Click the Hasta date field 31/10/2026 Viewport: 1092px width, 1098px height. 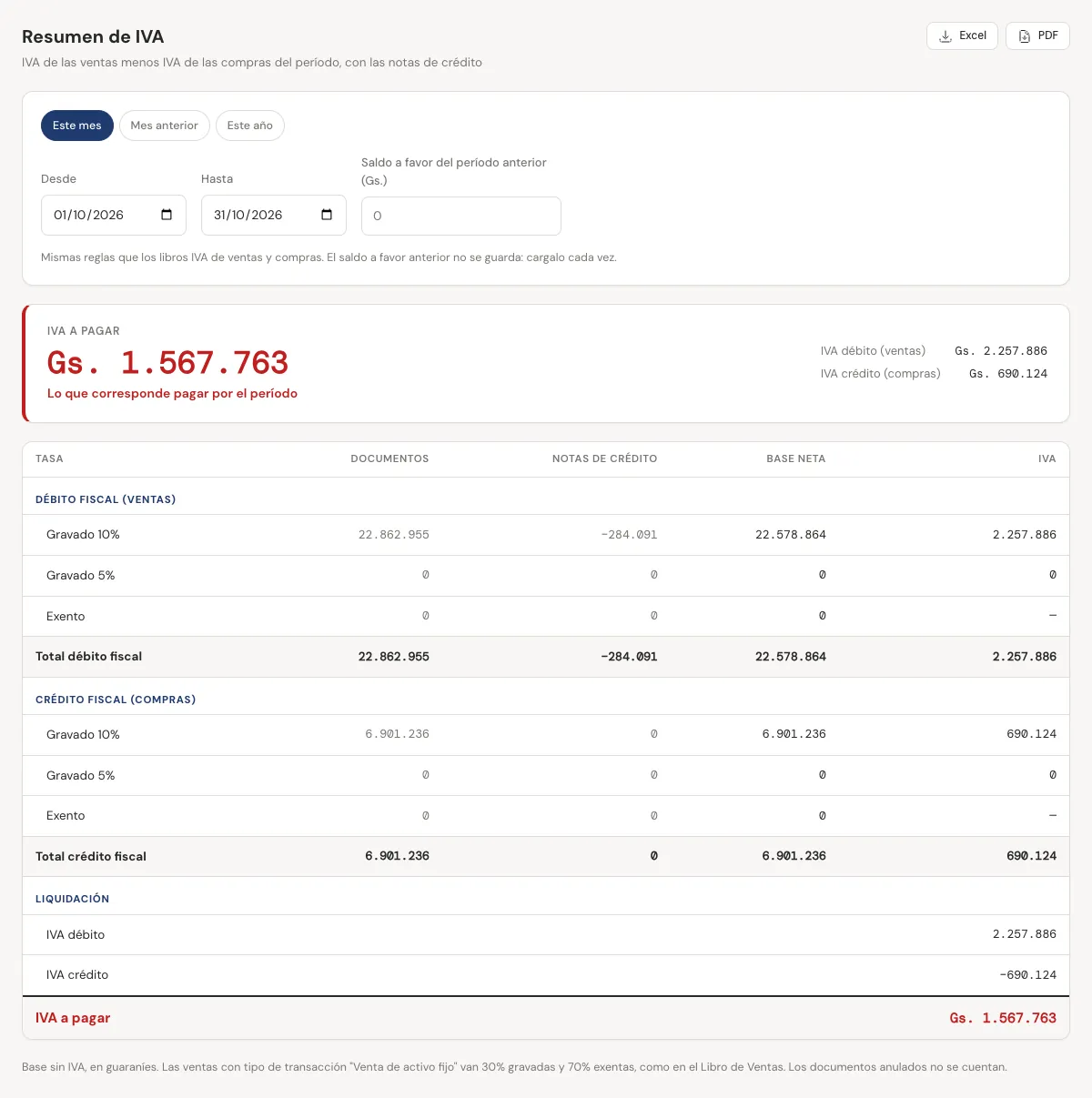coord(274,215)
